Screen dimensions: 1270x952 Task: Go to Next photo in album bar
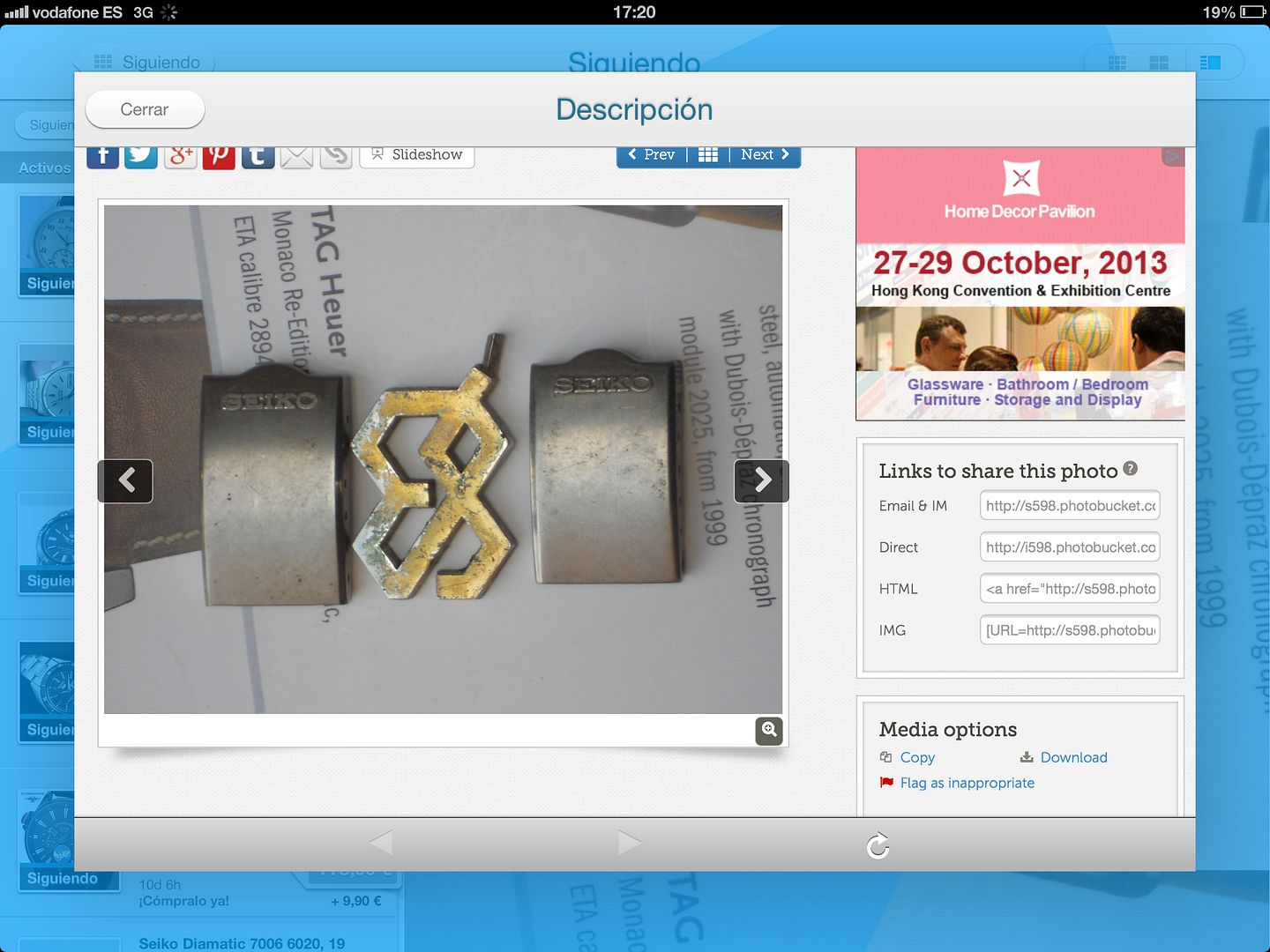tap(765, 154)
